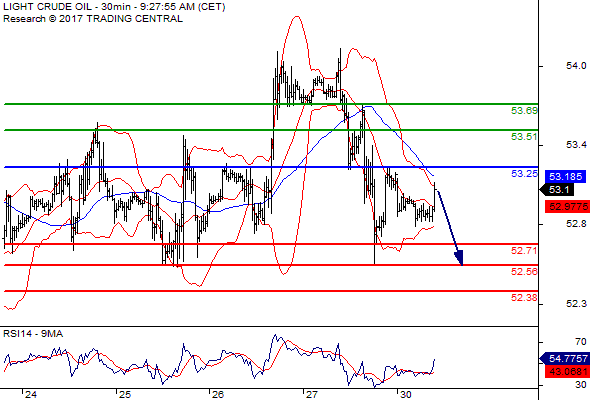Click the blue 54.7757 RSI value tag
This screenshot has width=590, height=400.
[x=564, y=359]
